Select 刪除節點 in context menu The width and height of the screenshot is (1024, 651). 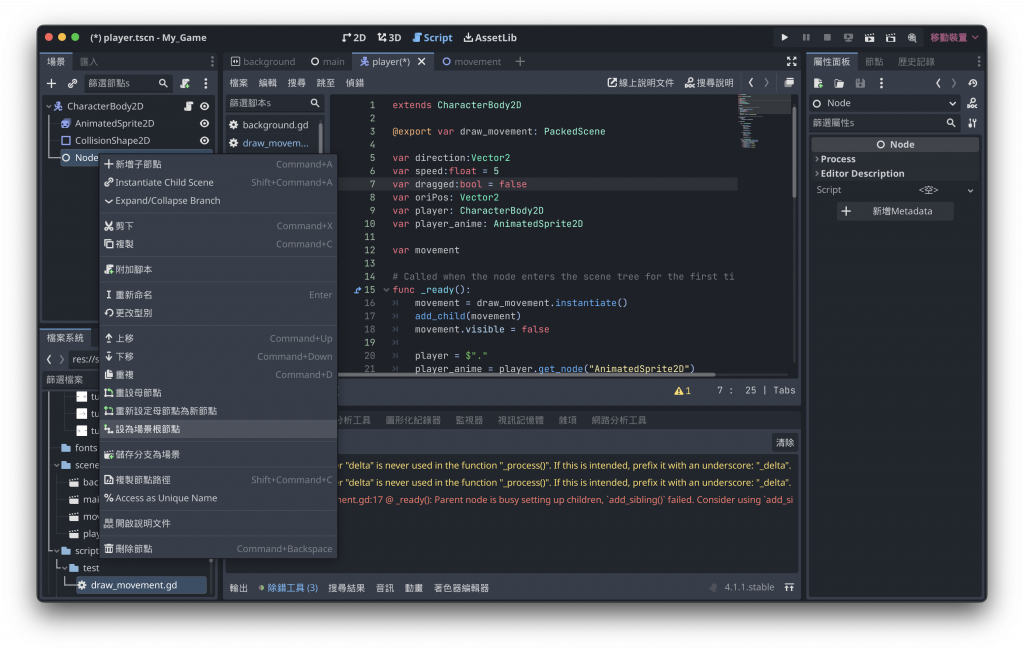[218, 549]
